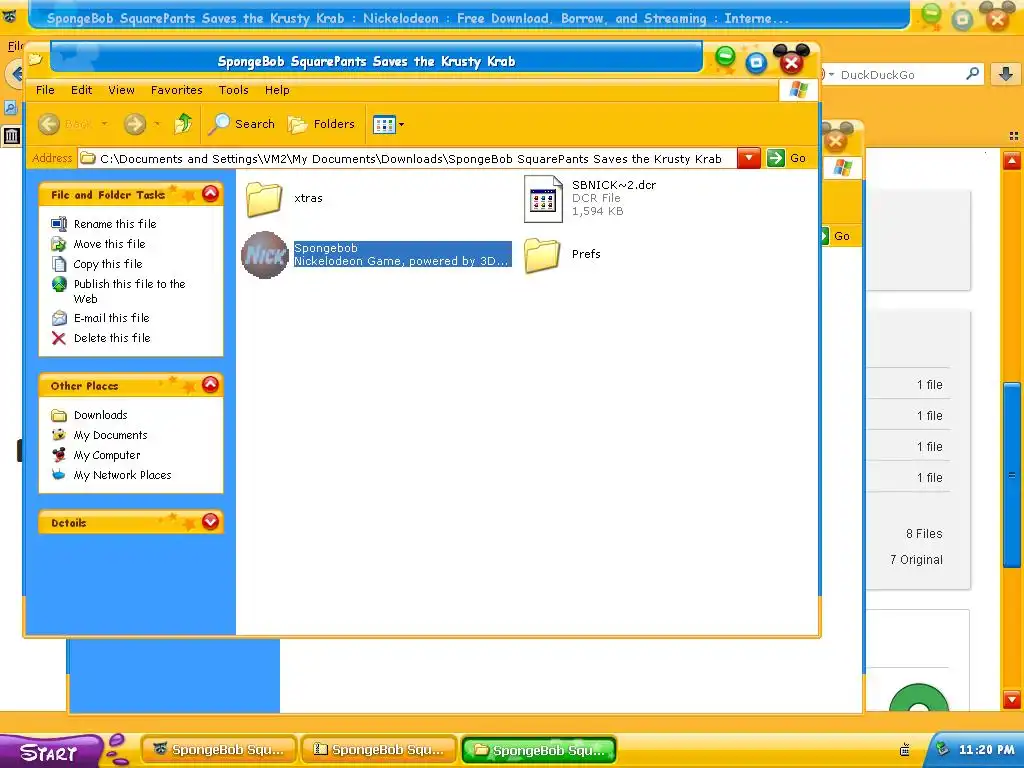Click the system tray clock
This screenshot has width=1024, height=768.
[986, 750]
